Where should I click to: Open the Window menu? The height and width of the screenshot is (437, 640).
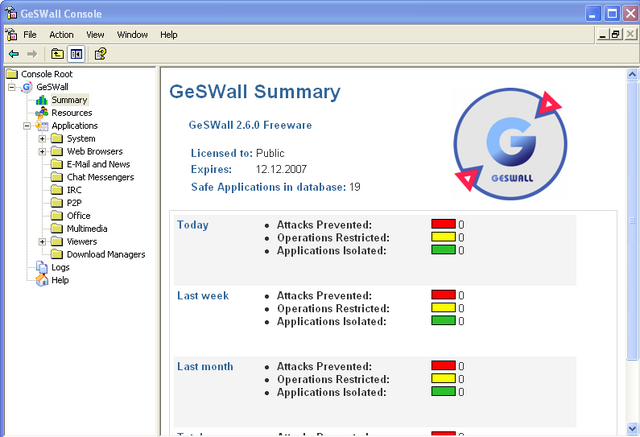click(x=132, y=35)
